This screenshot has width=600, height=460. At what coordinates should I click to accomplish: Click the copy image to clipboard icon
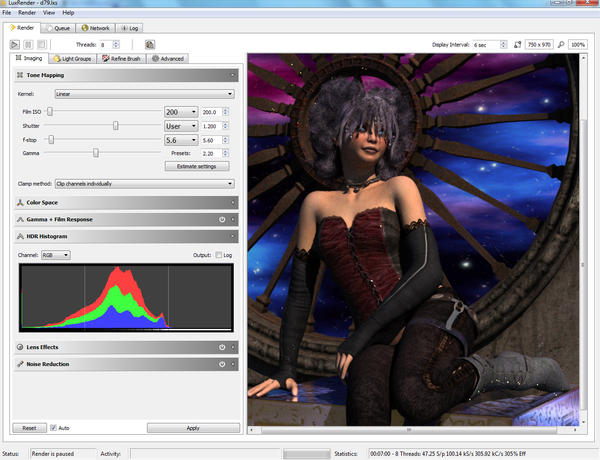pos(149,44)
